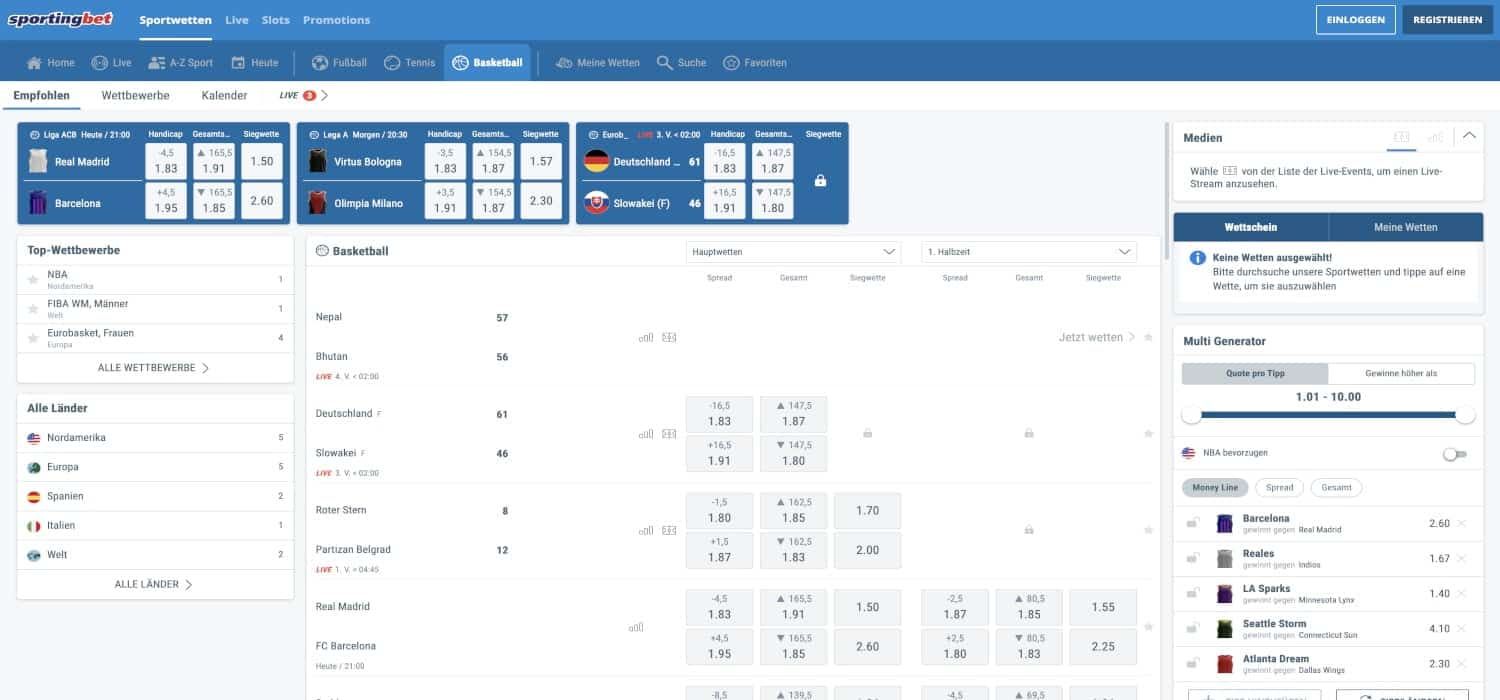
Task: Open the Meine Wetten tab in betslip
Action: click(x=1405, y=227)
